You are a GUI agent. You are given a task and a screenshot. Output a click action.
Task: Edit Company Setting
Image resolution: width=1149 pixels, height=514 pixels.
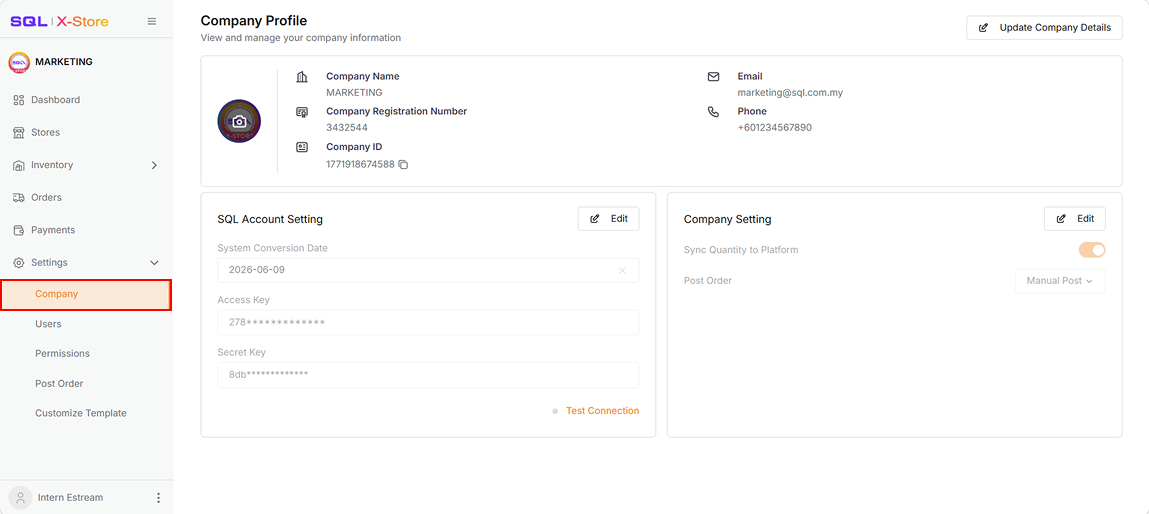(1074, 219)
